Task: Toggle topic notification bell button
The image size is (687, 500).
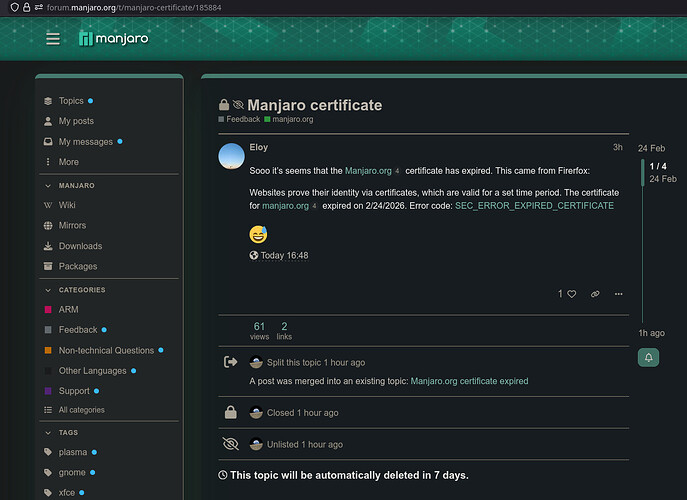Action: coord(649,357)
